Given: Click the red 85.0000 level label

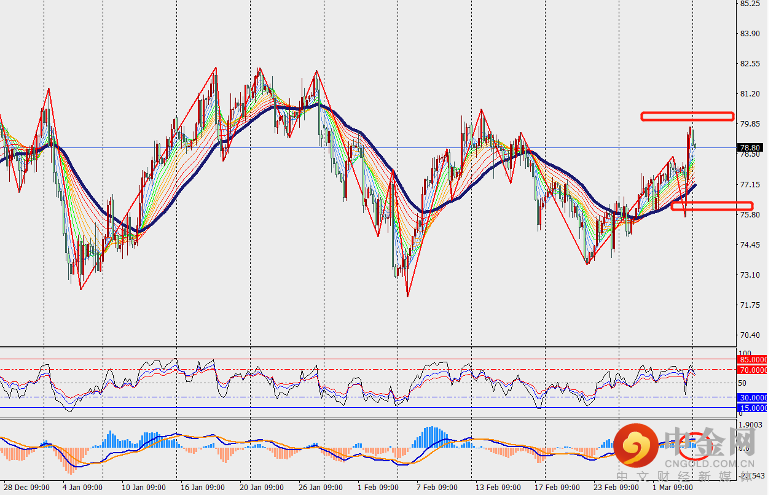Looking at the screenshot, I should (752, 359).
